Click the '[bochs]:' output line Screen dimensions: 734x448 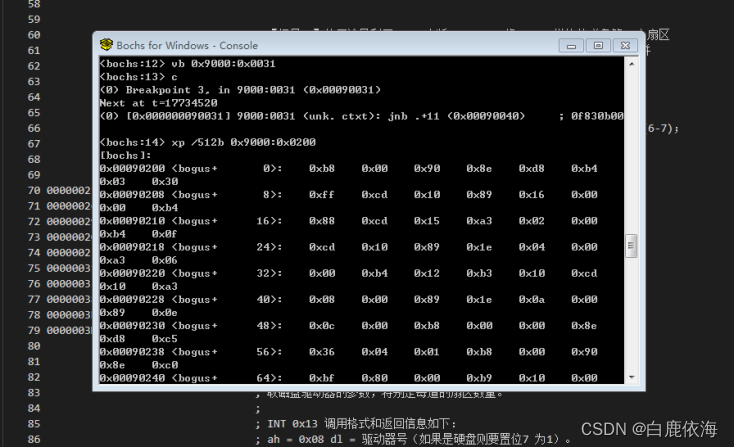click(x=125, y=155)
